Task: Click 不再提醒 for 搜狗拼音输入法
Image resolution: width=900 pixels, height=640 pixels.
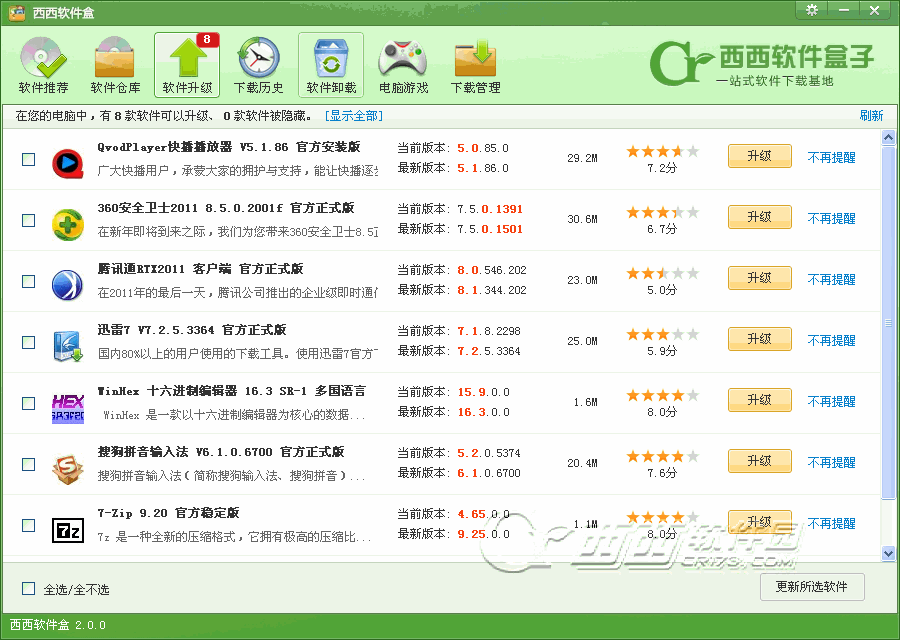Action: (832, 462)
